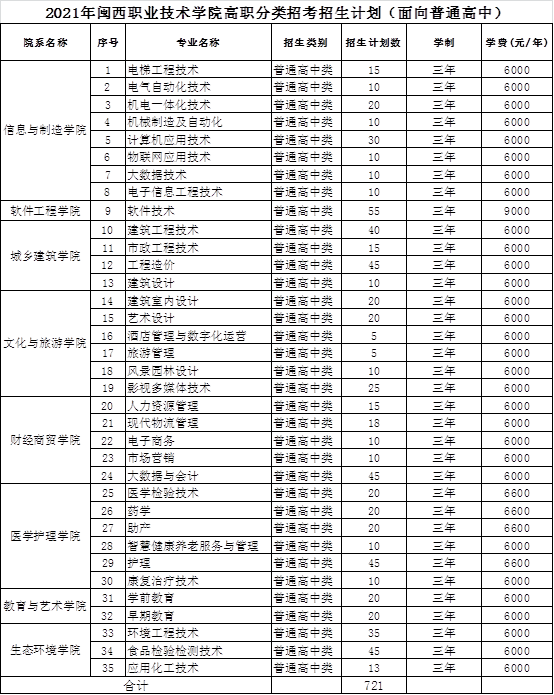Select the 721 total count cell
Viewport: 554px width, 695px height.
click(374, 685)
